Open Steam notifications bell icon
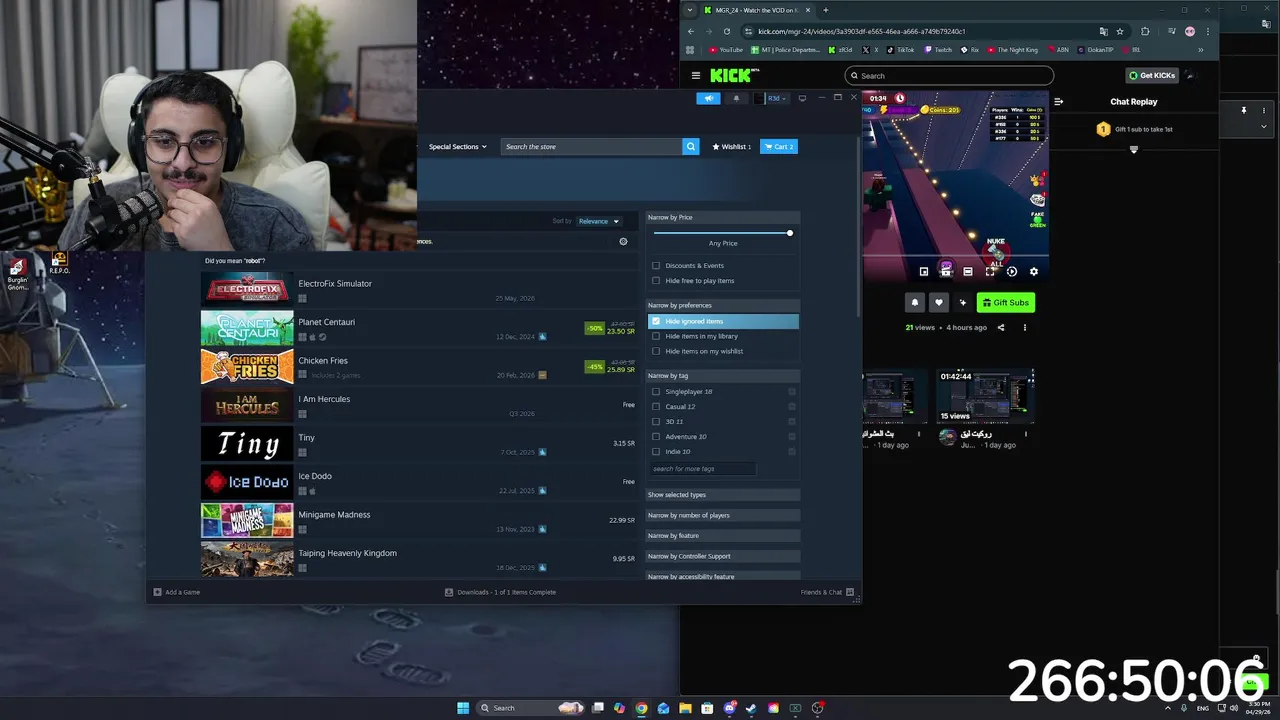The height and width of the screenshot is (720, 1280). tap(736, 98)
